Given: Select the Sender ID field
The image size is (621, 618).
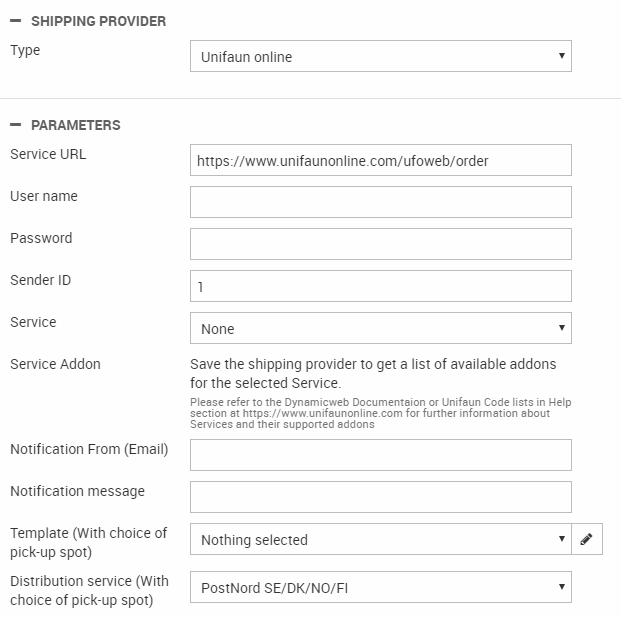Looking at the screenshot, I should coord(380,287).
